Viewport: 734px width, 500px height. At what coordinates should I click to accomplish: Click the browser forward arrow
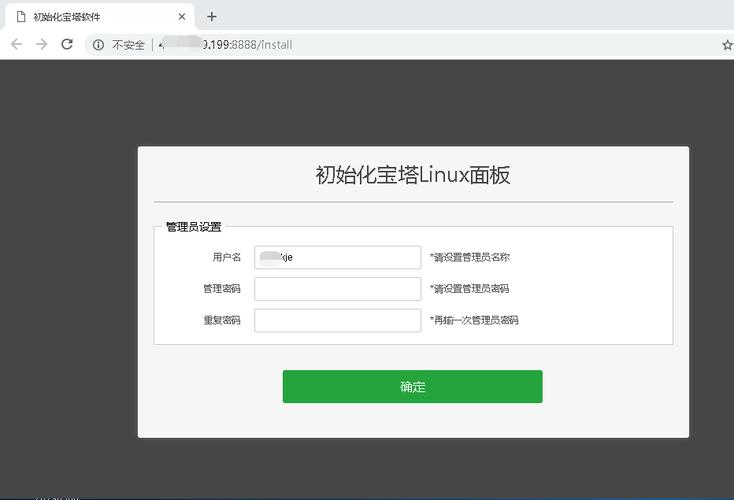[42, 44]
